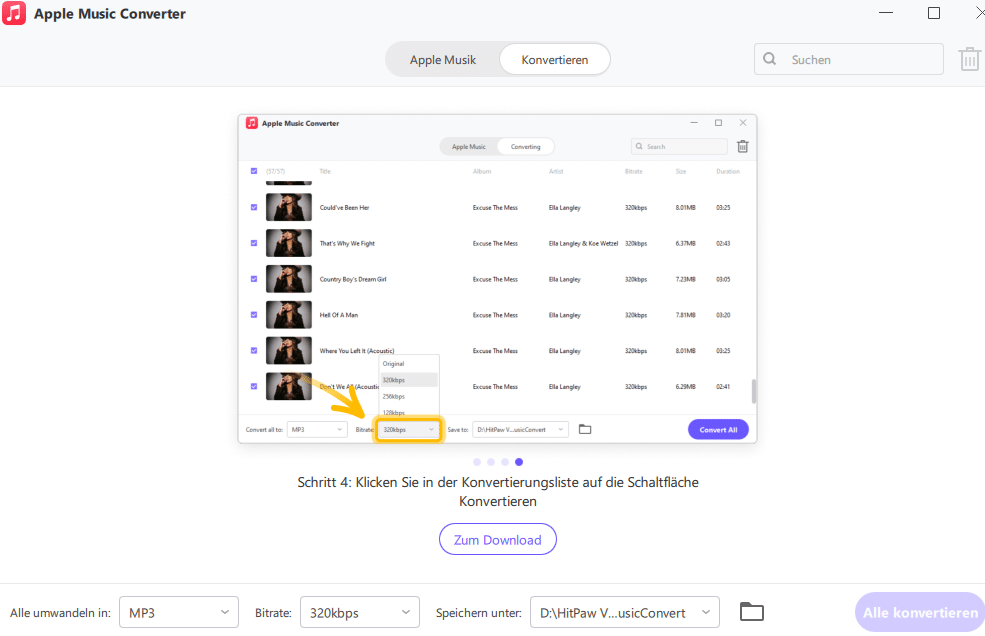Show the first tutorial step via its dot
This screenshot has height=636, width=985.
click(477, 462)
